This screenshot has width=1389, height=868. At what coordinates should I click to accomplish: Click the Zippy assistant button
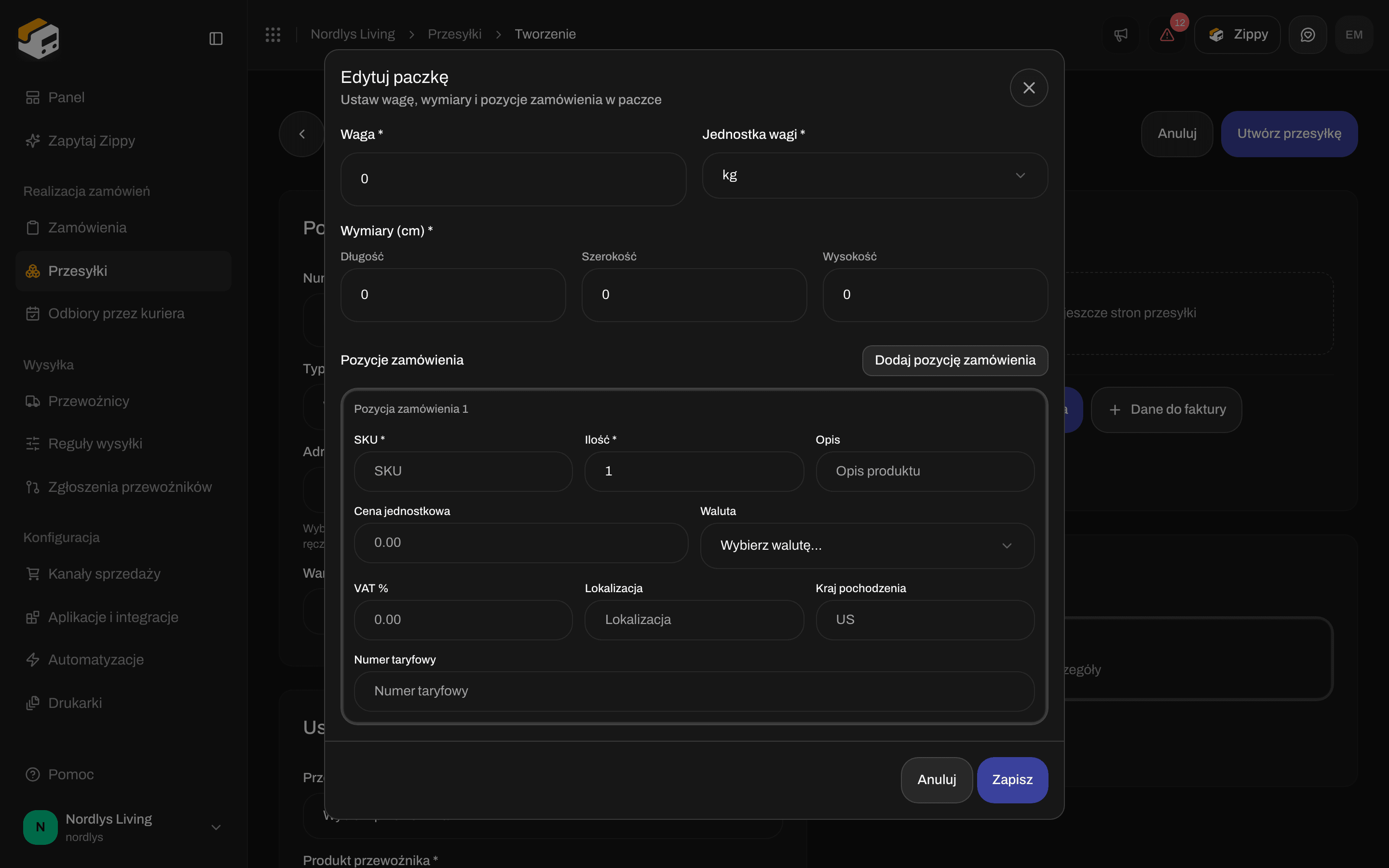1238,35
